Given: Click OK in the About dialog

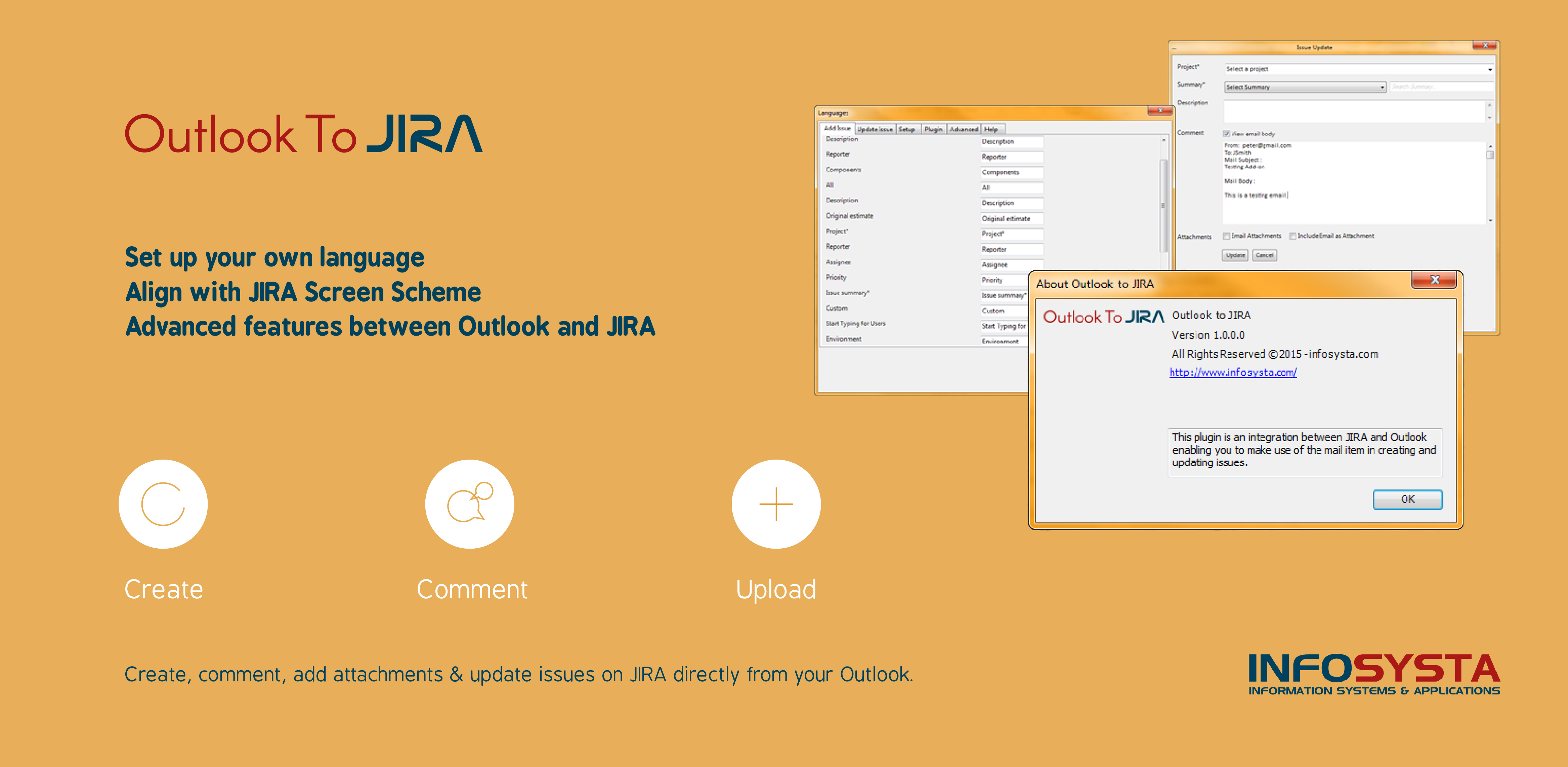Looking at the screenshot, I should coord(1407,499).
